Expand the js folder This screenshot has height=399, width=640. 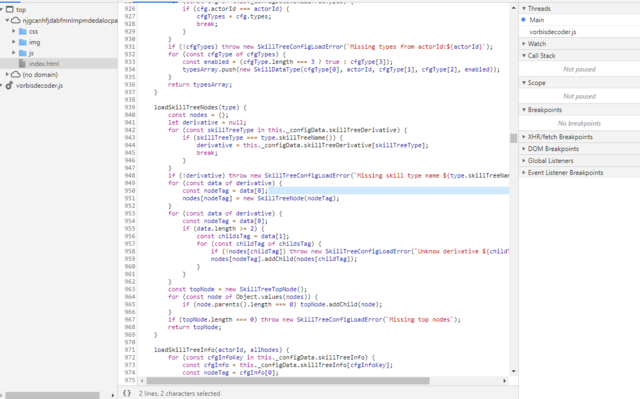point(13,53)
